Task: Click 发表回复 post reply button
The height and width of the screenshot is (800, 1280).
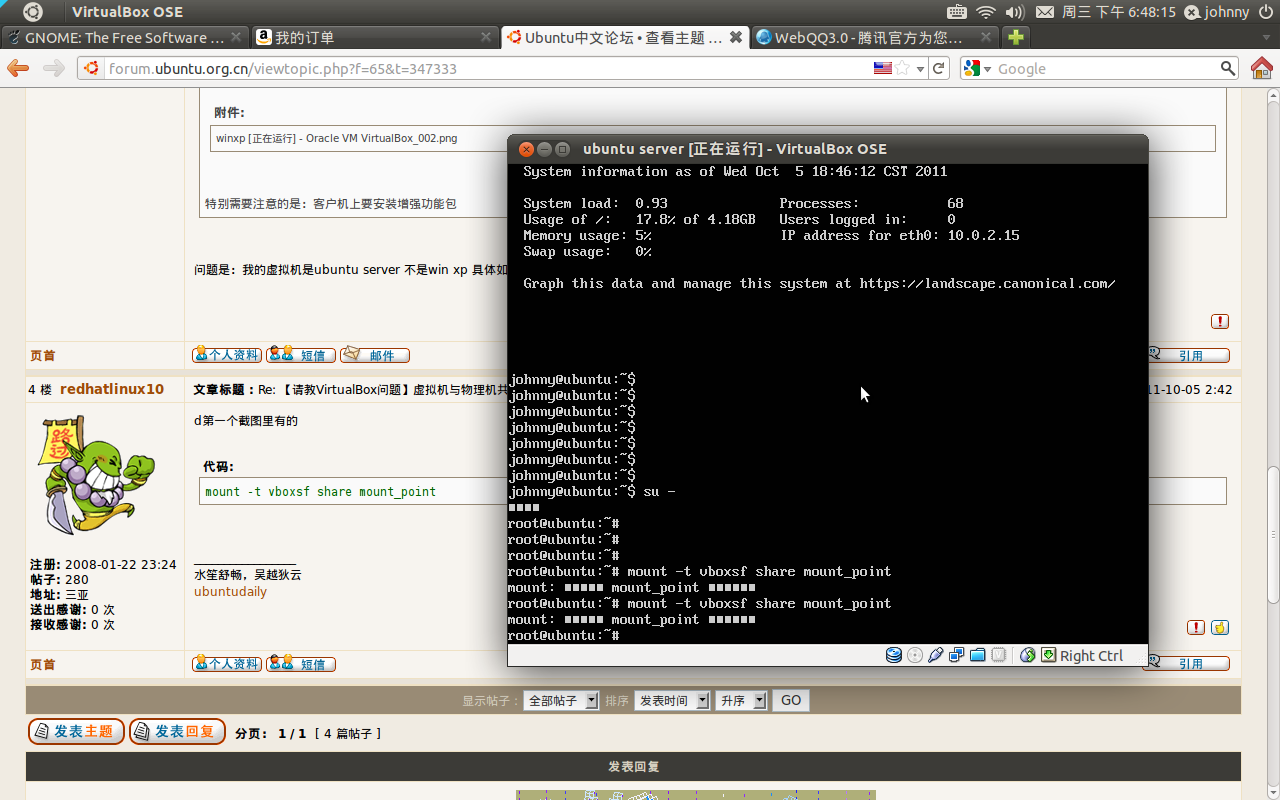Action: point(178,732)
